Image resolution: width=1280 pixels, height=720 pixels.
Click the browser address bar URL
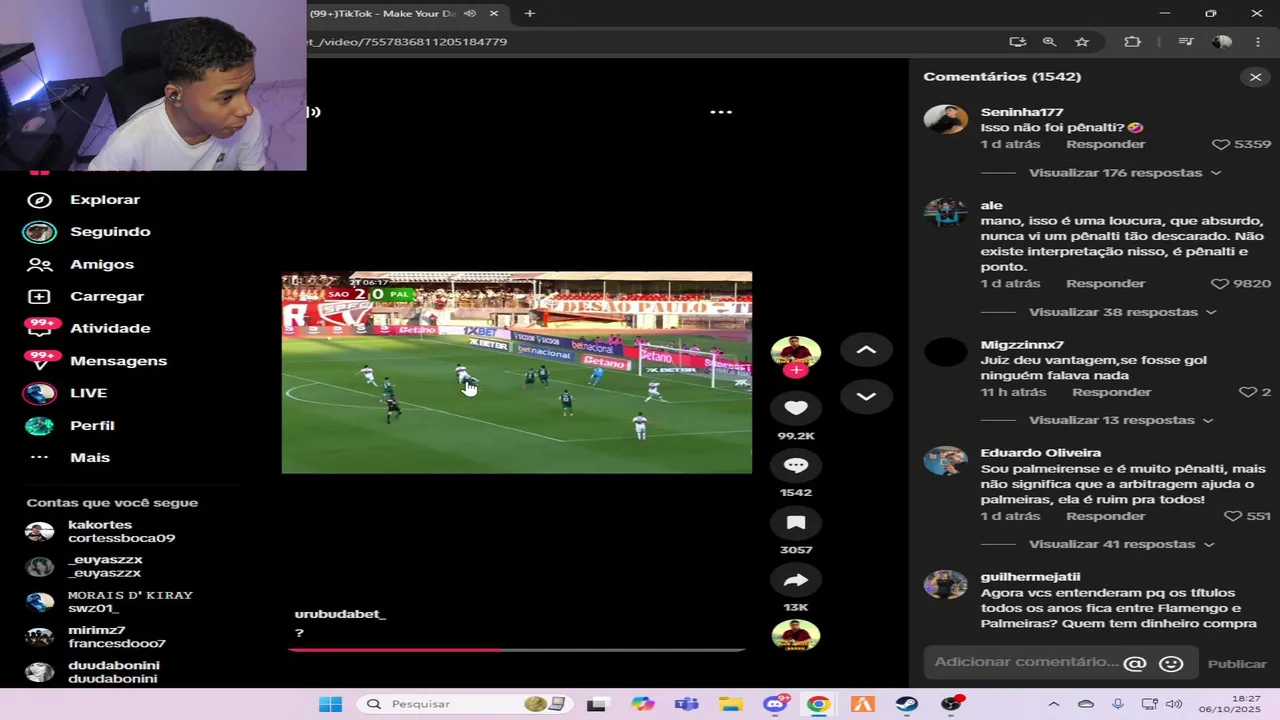coord(408,42)
